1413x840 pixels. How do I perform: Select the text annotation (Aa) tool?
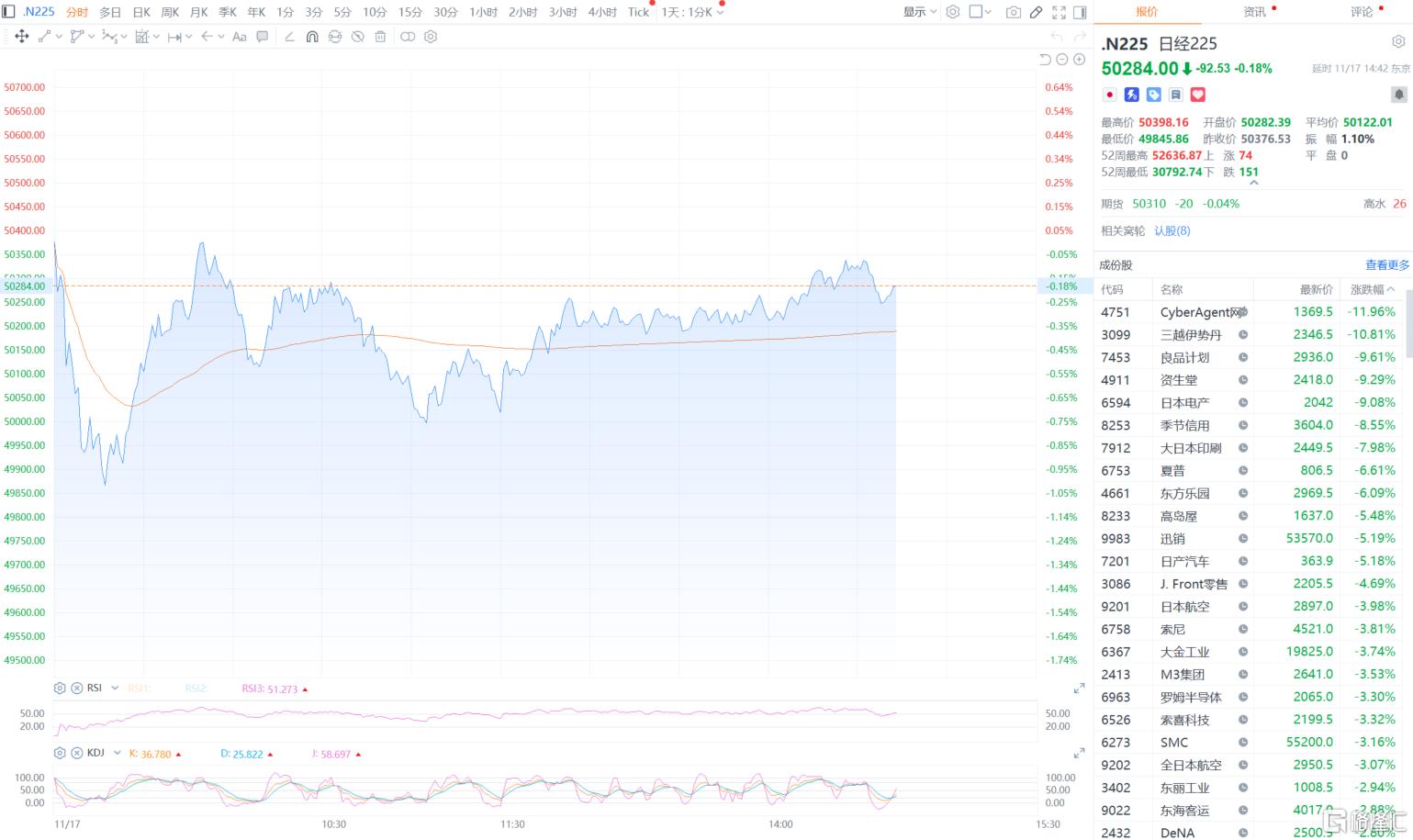coord(239,37)
